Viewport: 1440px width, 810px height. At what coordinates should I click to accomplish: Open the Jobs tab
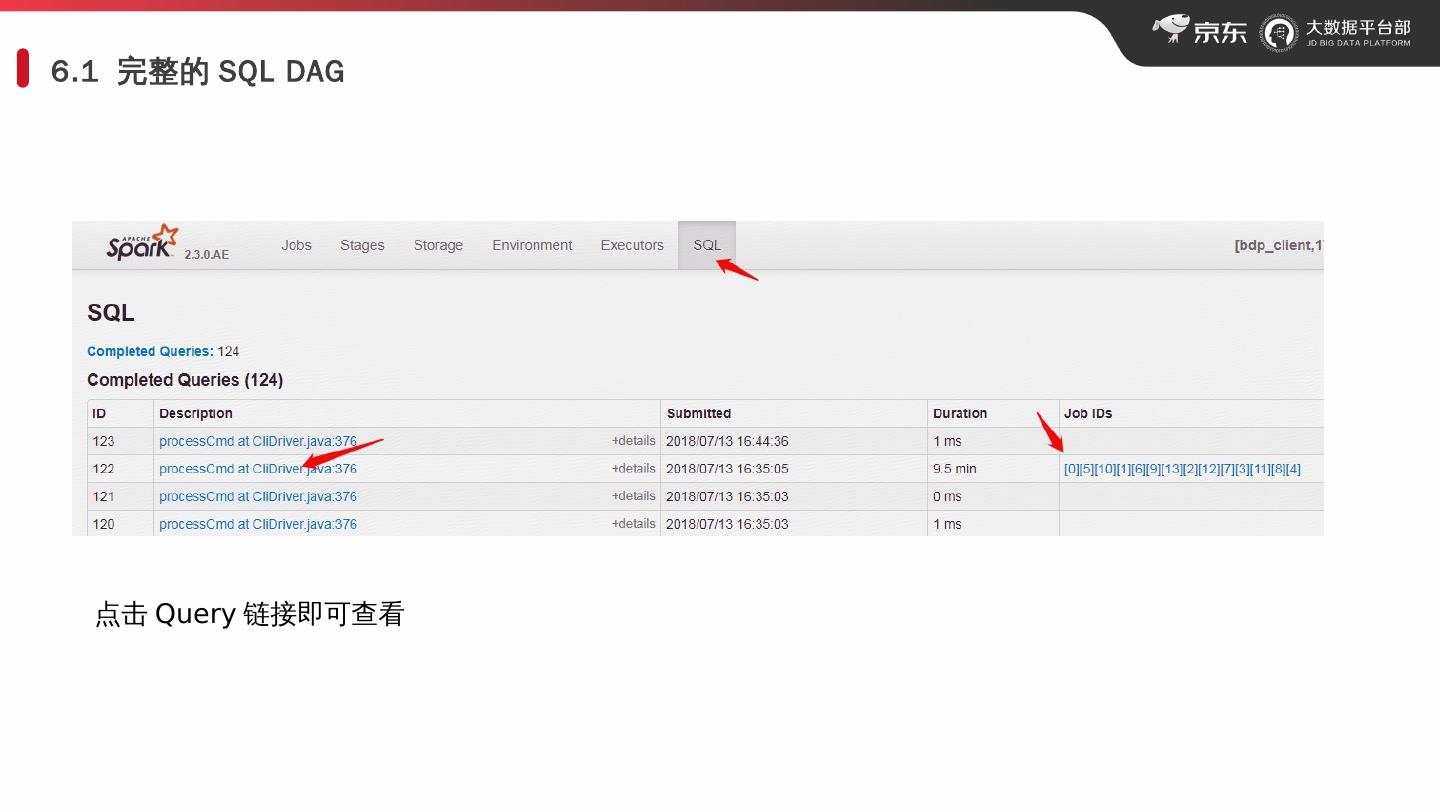coord(296,245)
